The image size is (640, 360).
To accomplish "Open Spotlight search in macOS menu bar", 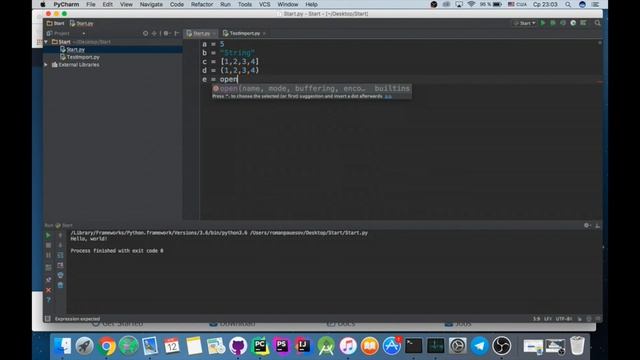I will click(x=568, y=4).
